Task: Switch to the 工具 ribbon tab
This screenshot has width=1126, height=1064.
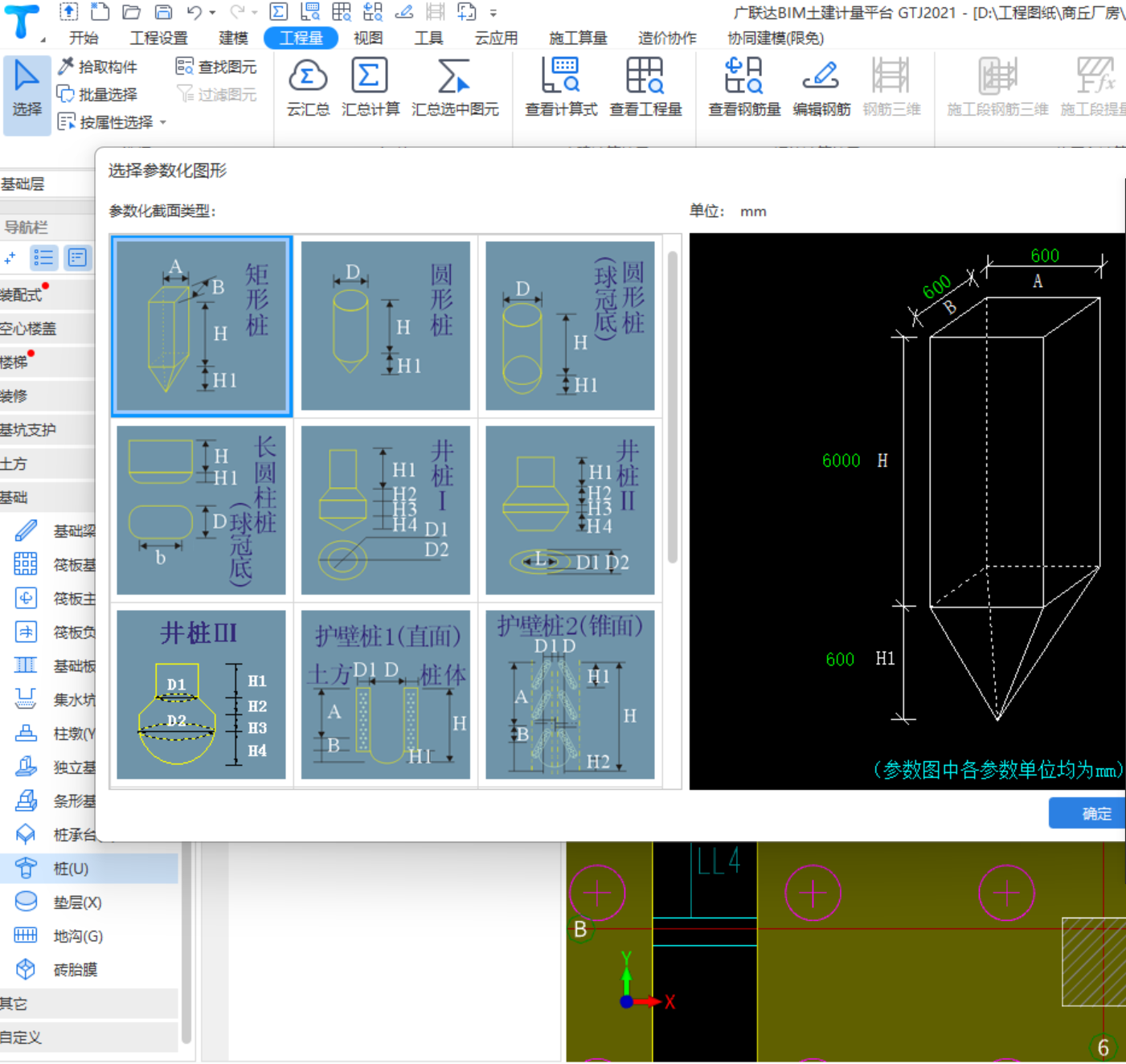Action: point(428,38)
